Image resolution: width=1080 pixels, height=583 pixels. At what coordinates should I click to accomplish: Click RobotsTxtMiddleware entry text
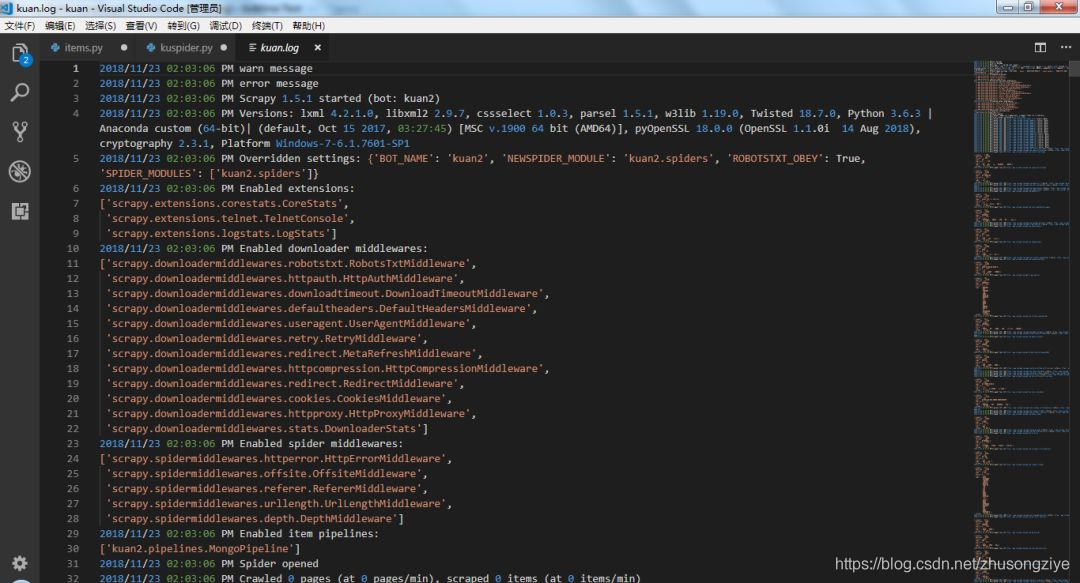click(x=288, y=263)
